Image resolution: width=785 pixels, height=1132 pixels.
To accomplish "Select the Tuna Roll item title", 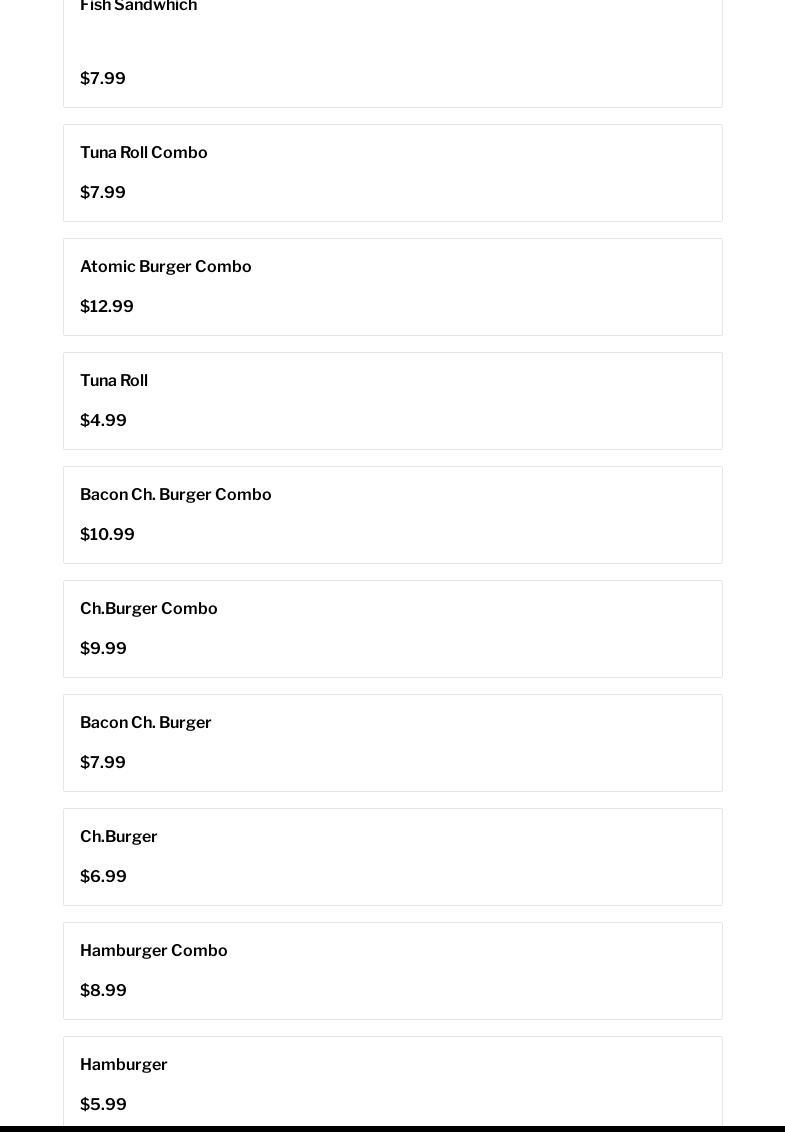I will pos(114,380).
